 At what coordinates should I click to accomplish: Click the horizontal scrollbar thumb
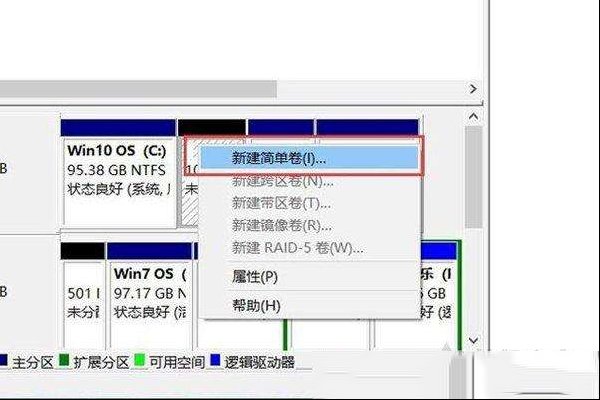(x=138, y=89)
